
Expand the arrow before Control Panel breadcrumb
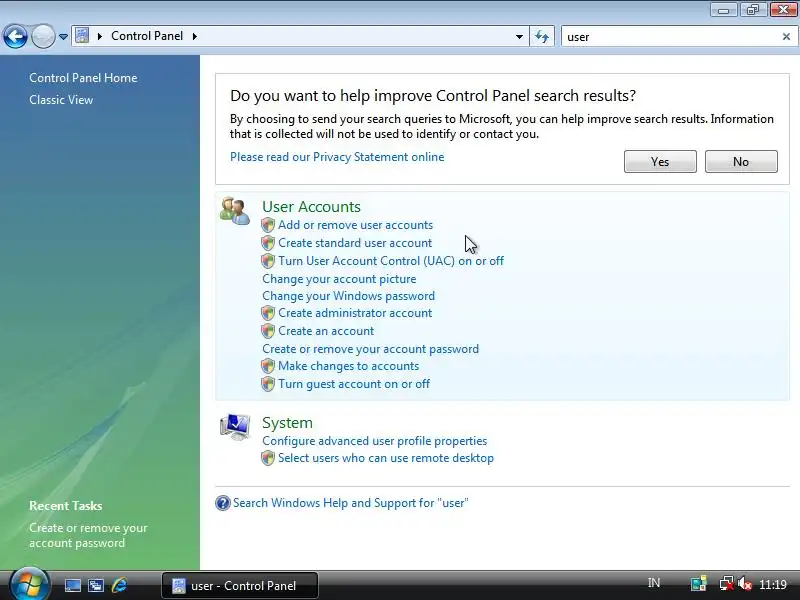pyautogui.click(x=99, y=36)
